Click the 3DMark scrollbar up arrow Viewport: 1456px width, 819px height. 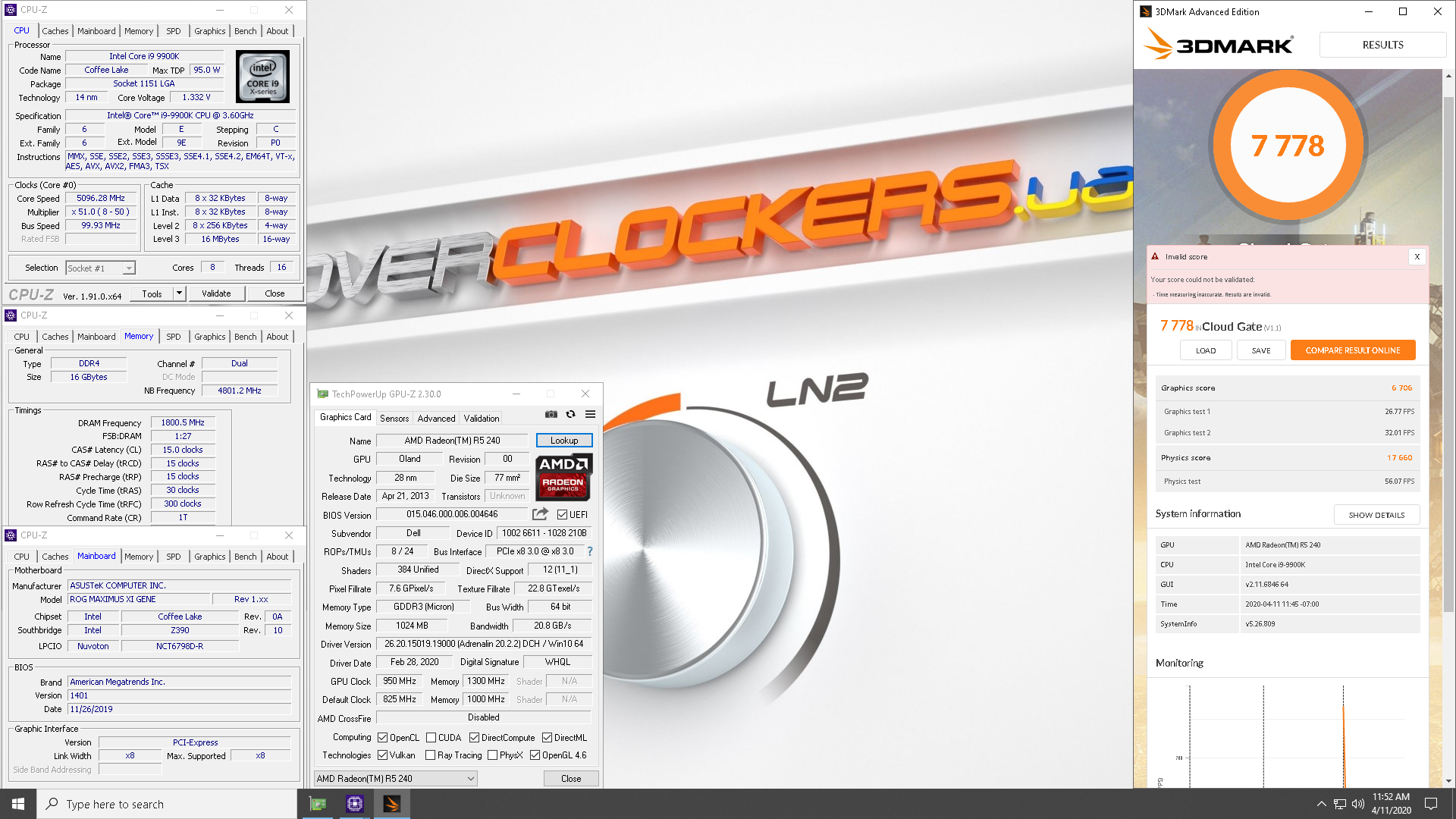pyautogui.click(x=1448, y=76)
